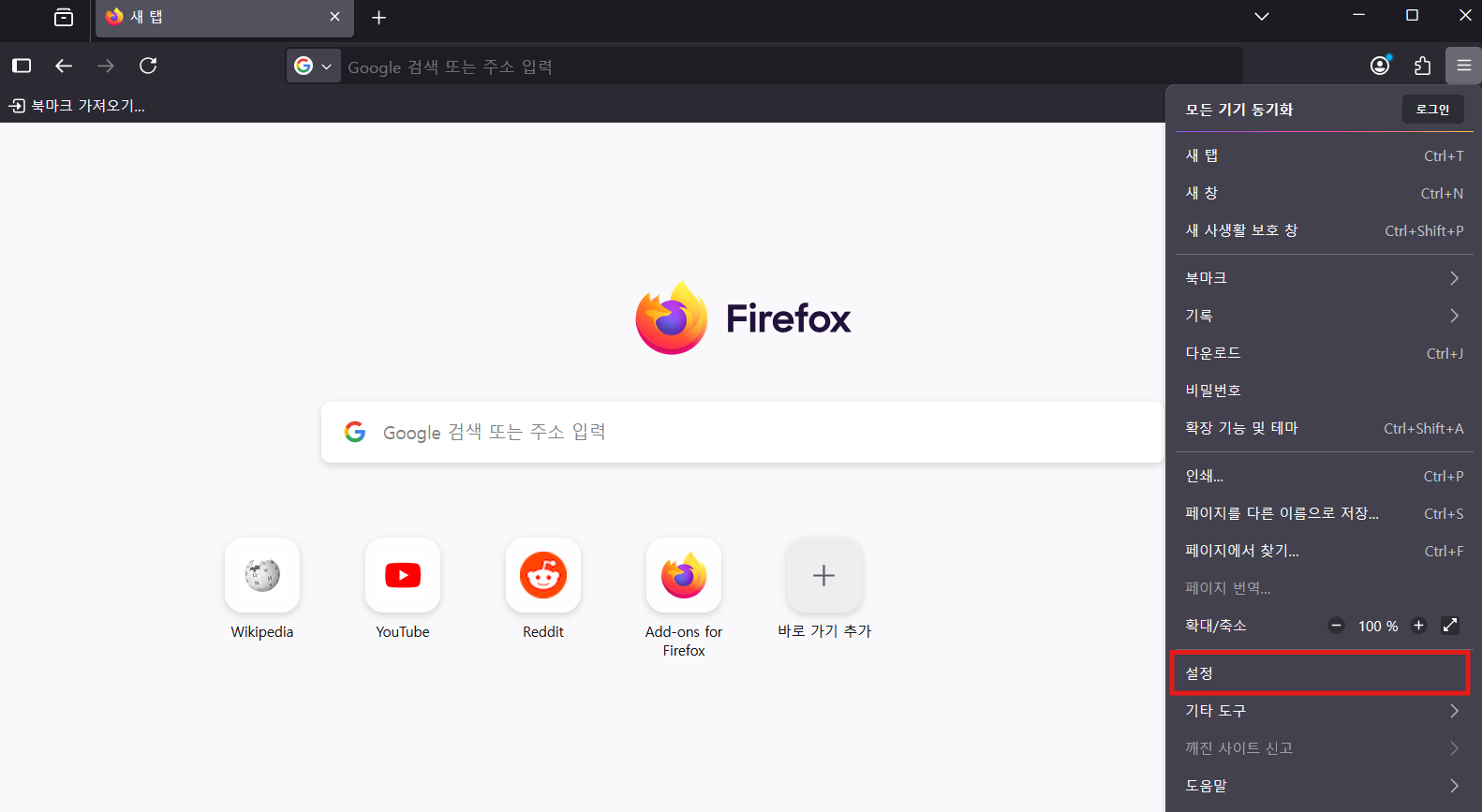The width and height of the screenshot is (1482, 812).
Task: Open the Firefox account icon
Action: pyautogui.click(x=1380, y=66)
